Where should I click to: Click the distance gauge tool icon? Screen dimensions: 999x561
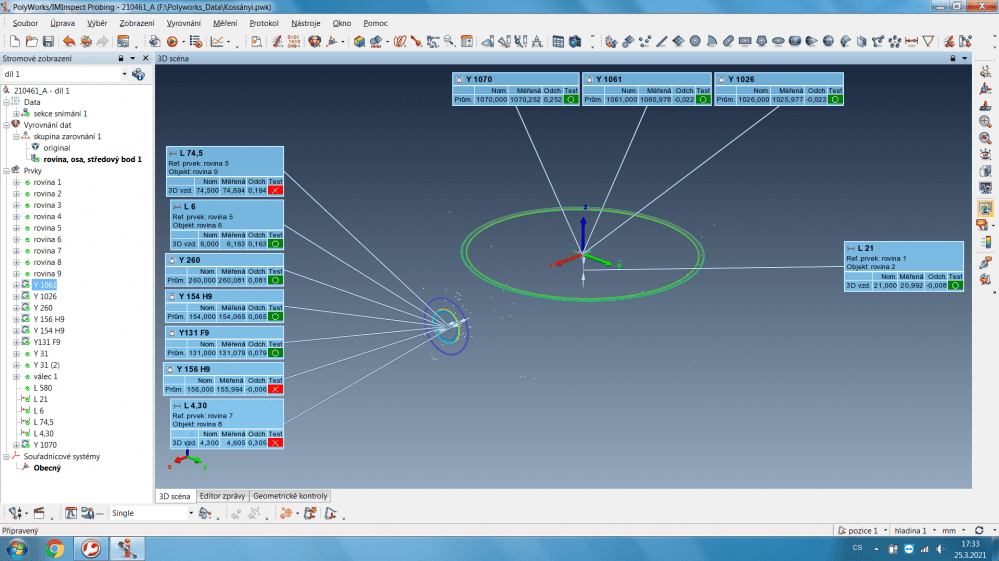pyautogui.click(x=910, y=42)
